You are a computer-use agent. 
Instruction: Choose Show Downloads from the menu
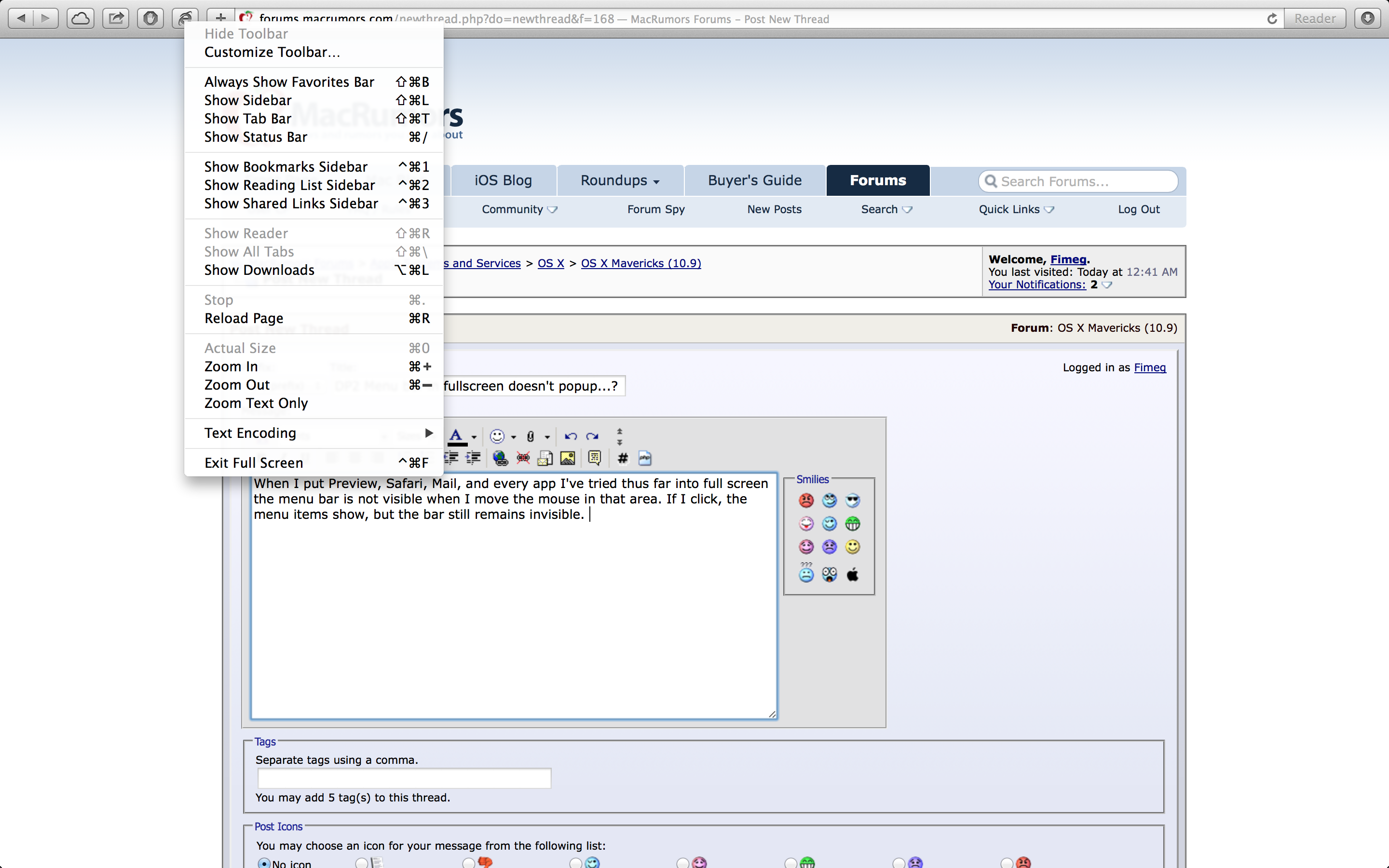click(x=314, y=271)
